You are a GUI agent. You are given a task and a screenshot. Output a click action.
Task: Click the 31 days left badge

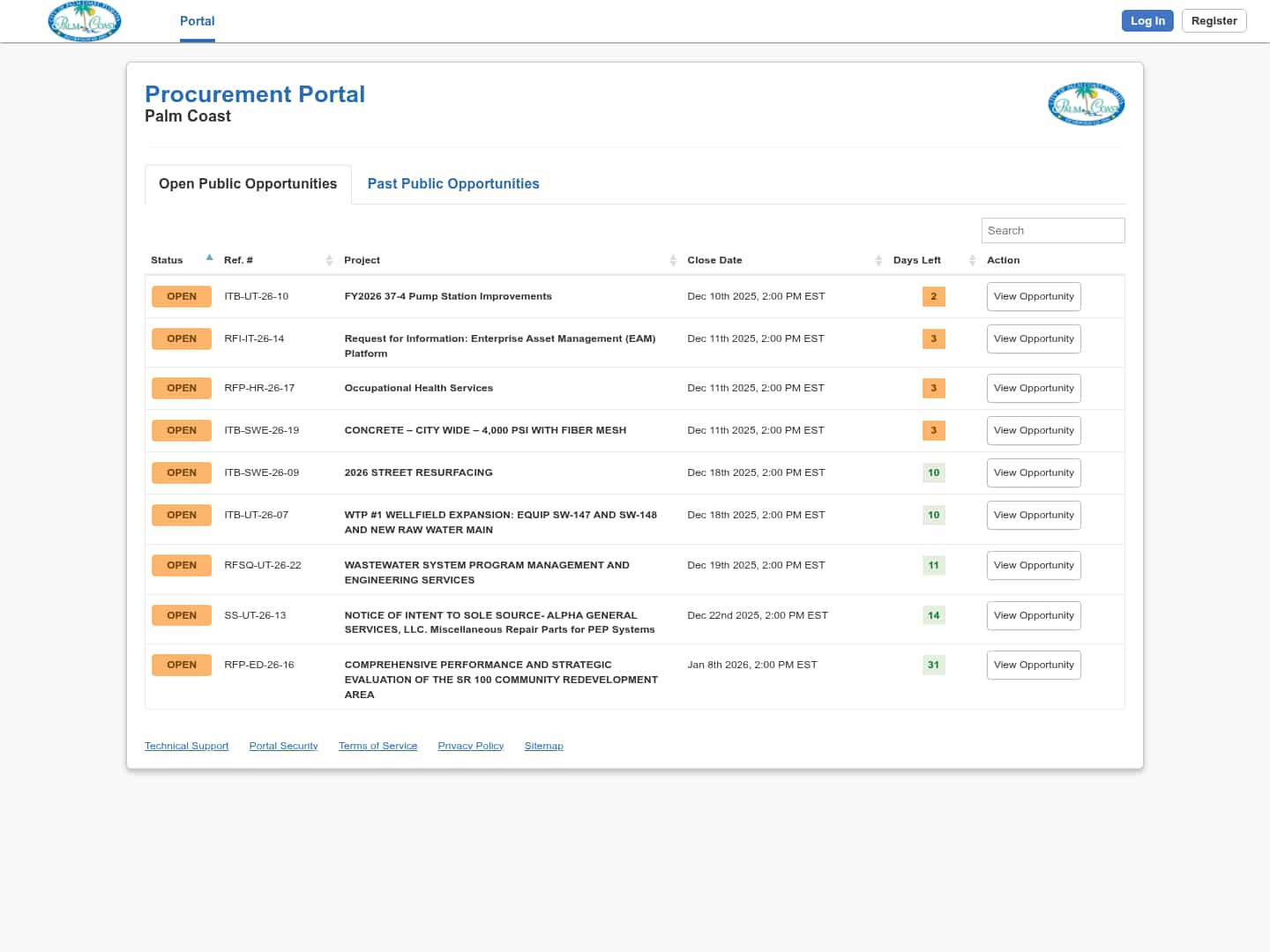(x=933, y=665)
